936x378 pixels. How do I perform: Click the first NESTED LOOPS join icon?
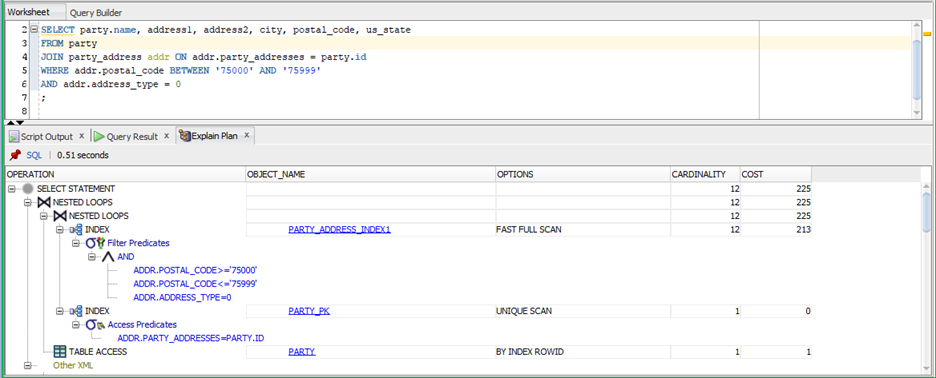(x=44, y=202)
